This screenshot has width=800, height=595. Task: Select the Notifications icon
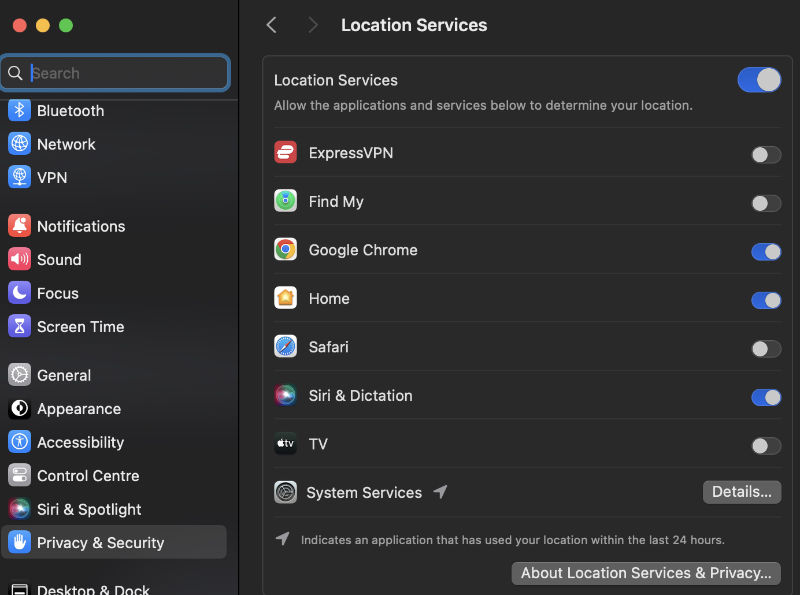(x=19, y=226)
